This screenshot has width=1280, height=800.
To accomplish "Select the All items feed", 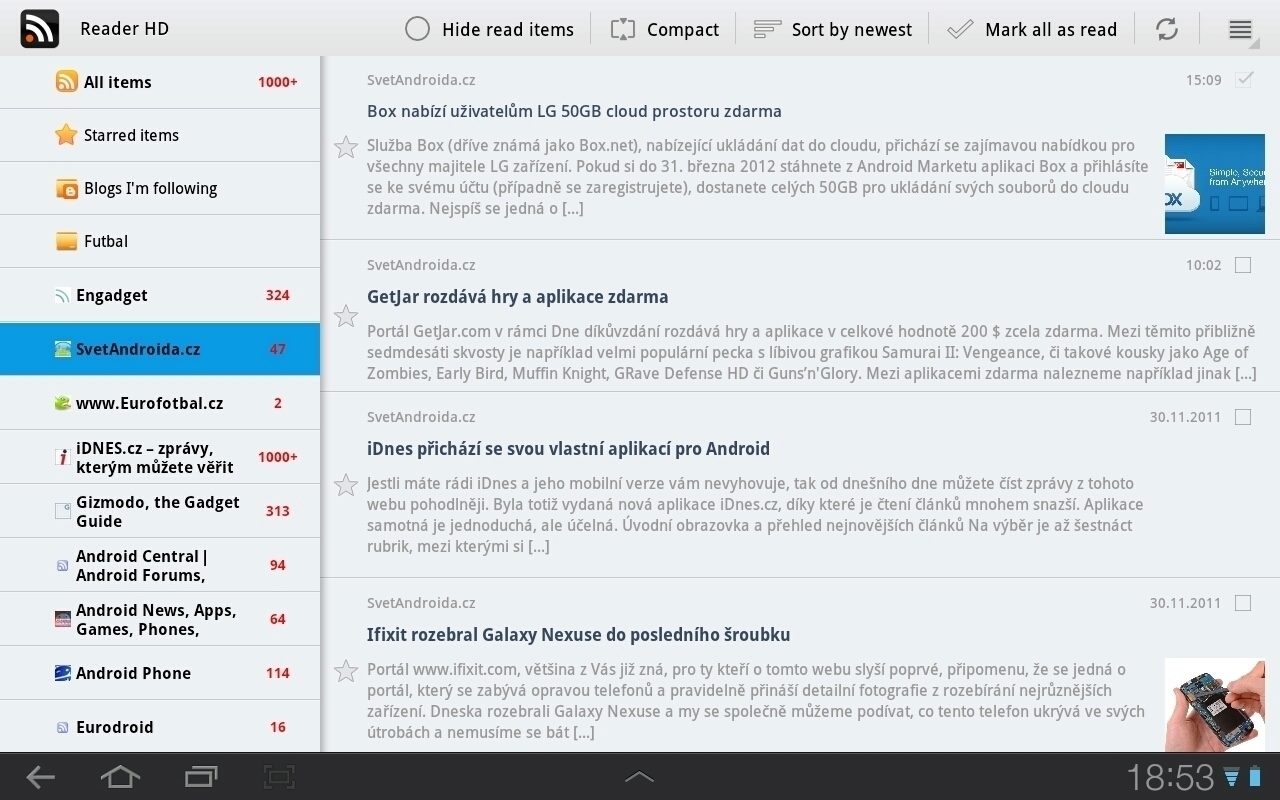I will coord(160,82).
